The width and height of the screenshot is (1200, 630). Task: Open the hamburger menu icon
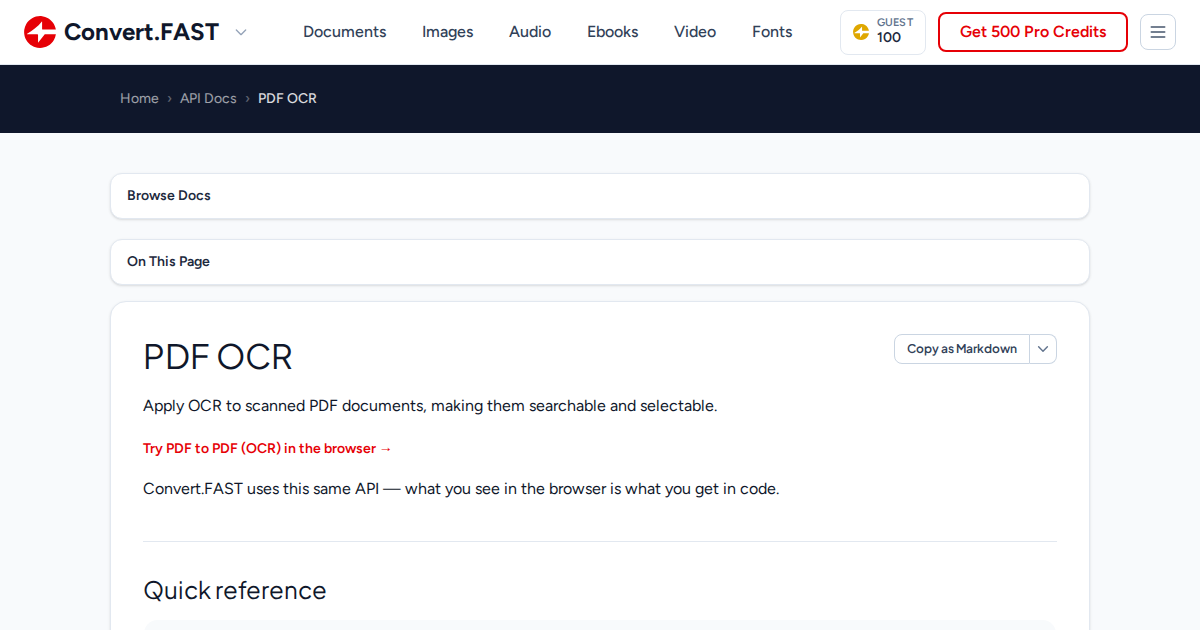(1158, 32)
